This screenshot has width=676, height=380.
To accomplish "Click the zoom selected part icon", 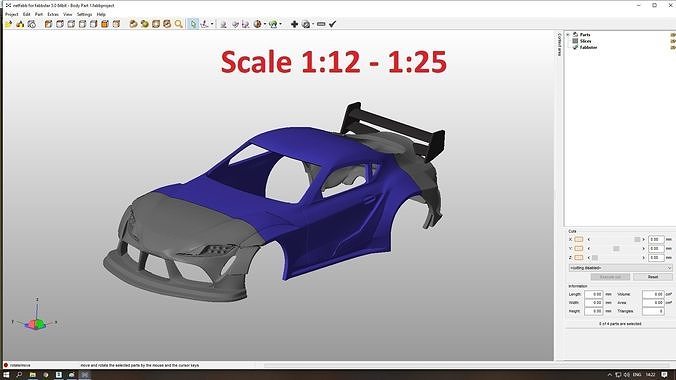I will pyautogui.click(x=167, y=24).
